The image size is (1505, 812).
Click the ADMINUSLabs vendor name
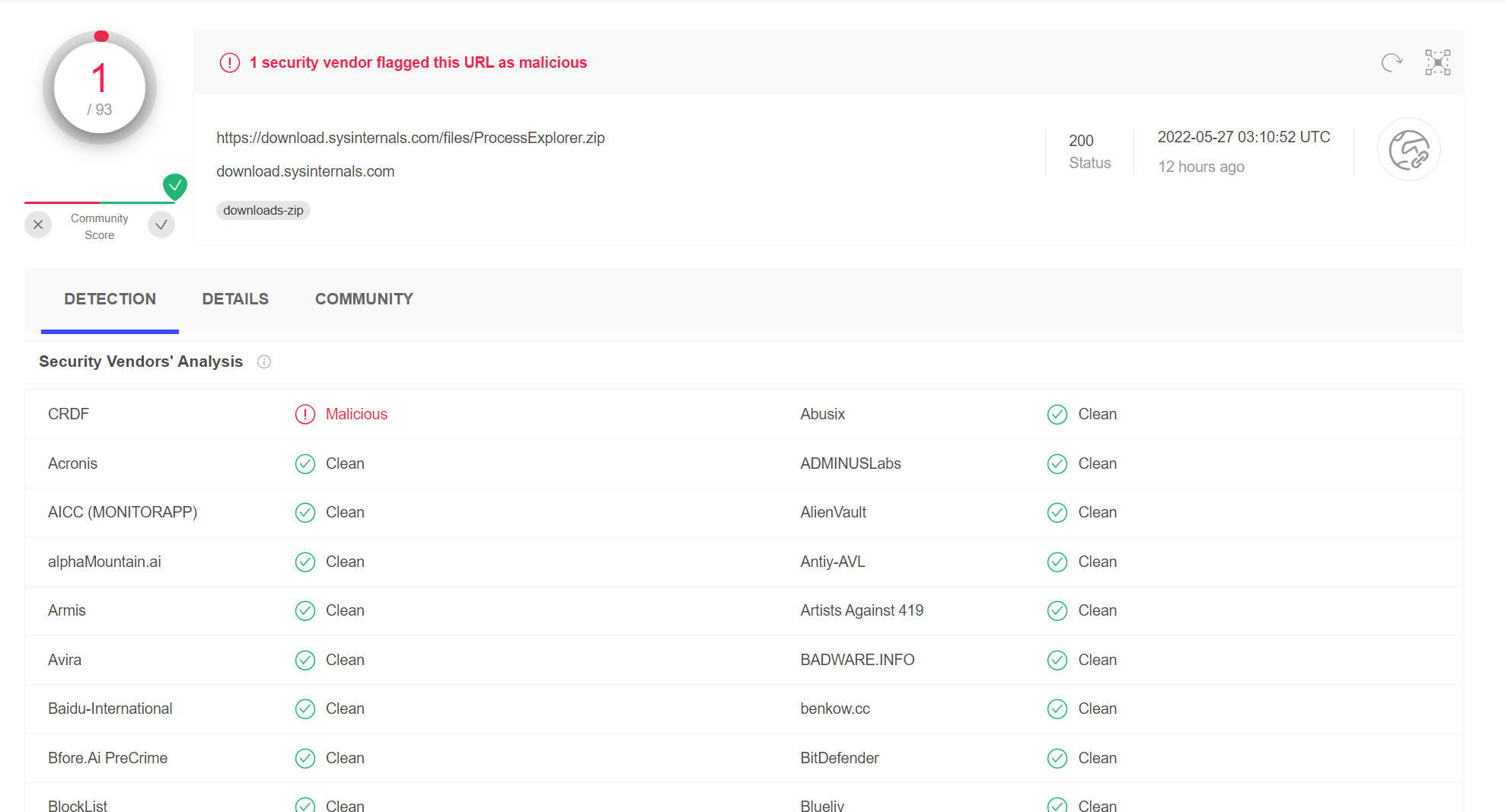850,463
